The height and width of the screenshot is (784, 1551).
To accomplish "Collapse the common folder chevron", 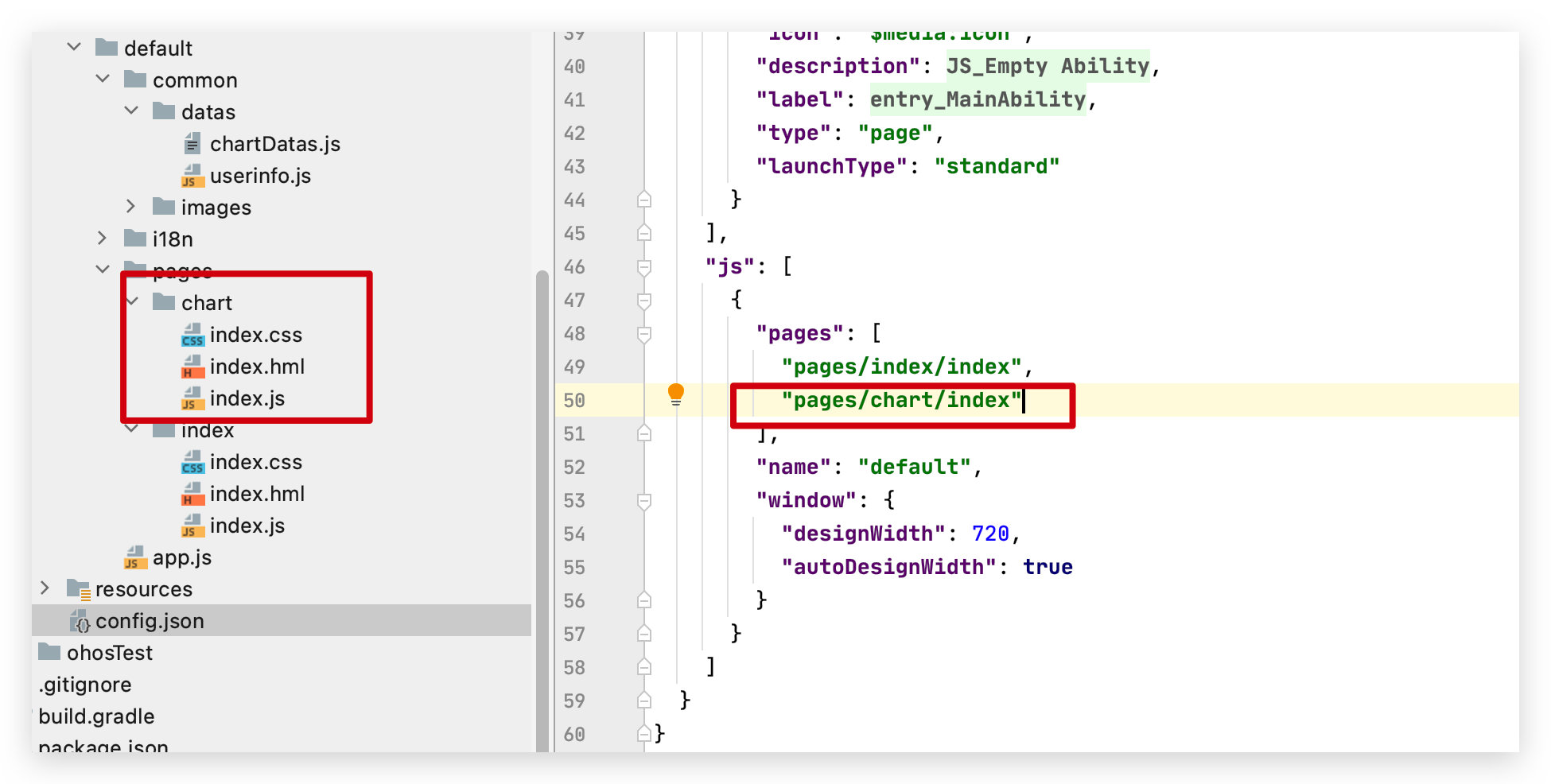I will [x=103, y=79].
